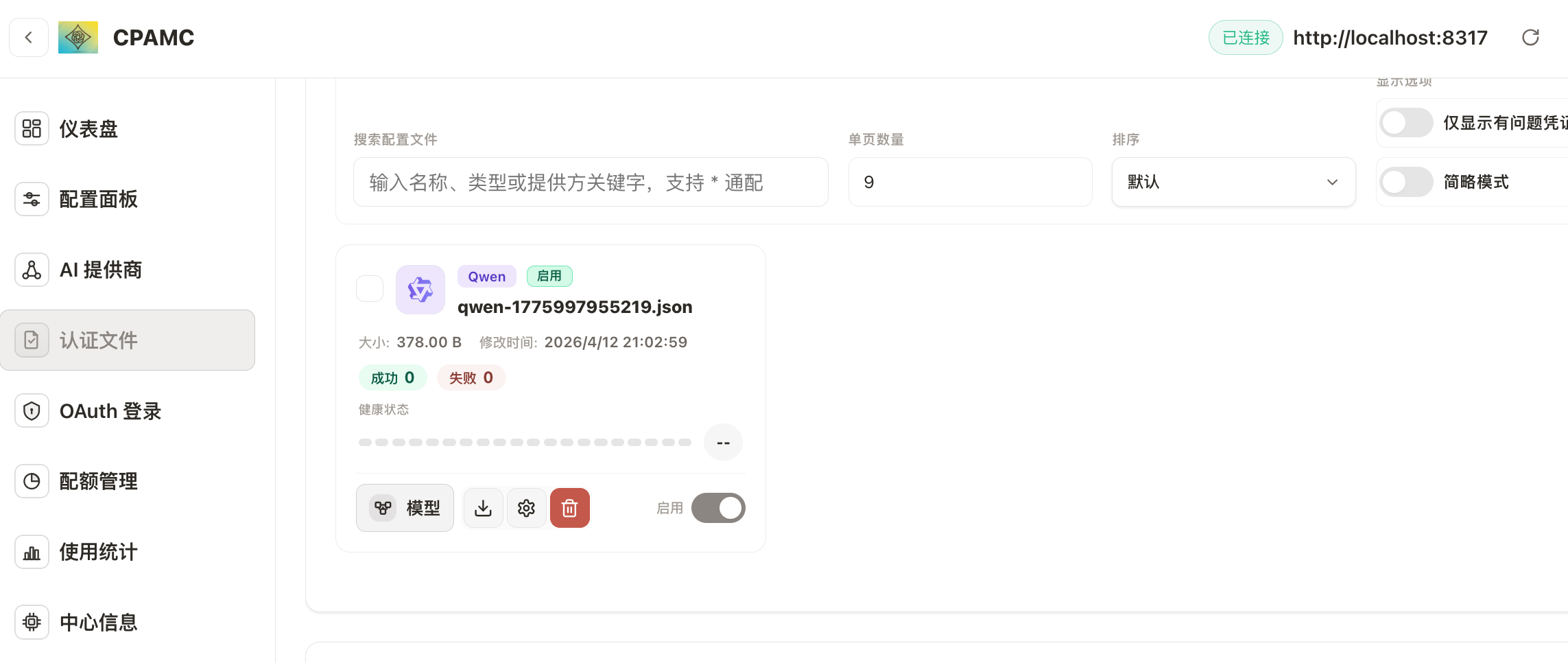Select 配置面板 in the sidebar
Image resolution: width=1568 pixels, height=663 pixels.
pos(98,199)
